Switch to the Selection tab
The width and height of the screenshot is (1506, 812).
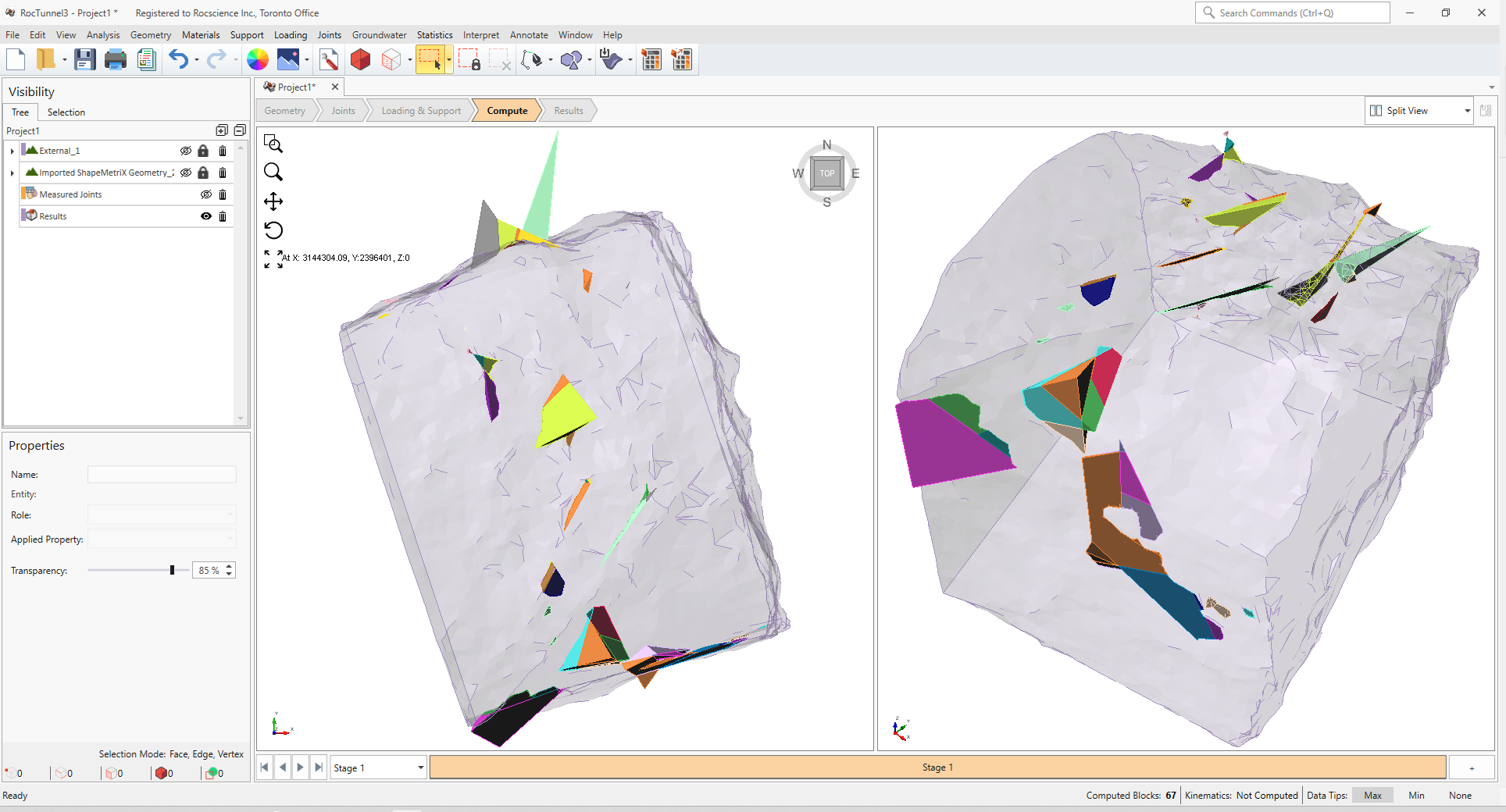click(x=66, y=112)
